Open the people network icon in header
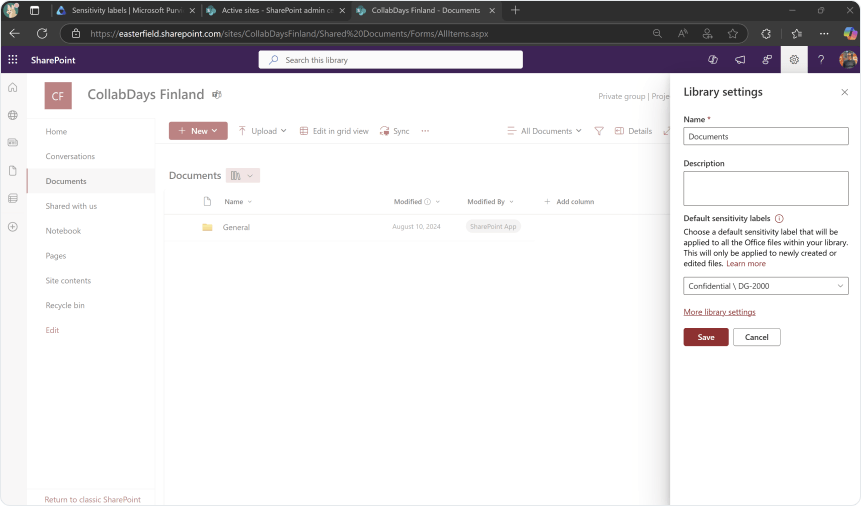 point(767,59)
